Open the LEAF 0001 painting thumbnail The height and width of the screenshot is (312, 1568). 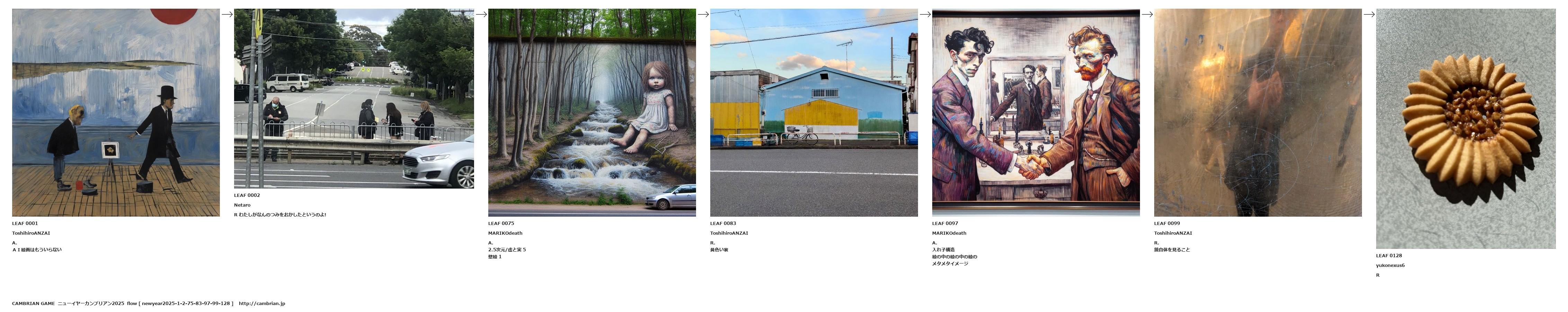pos(116,113)
